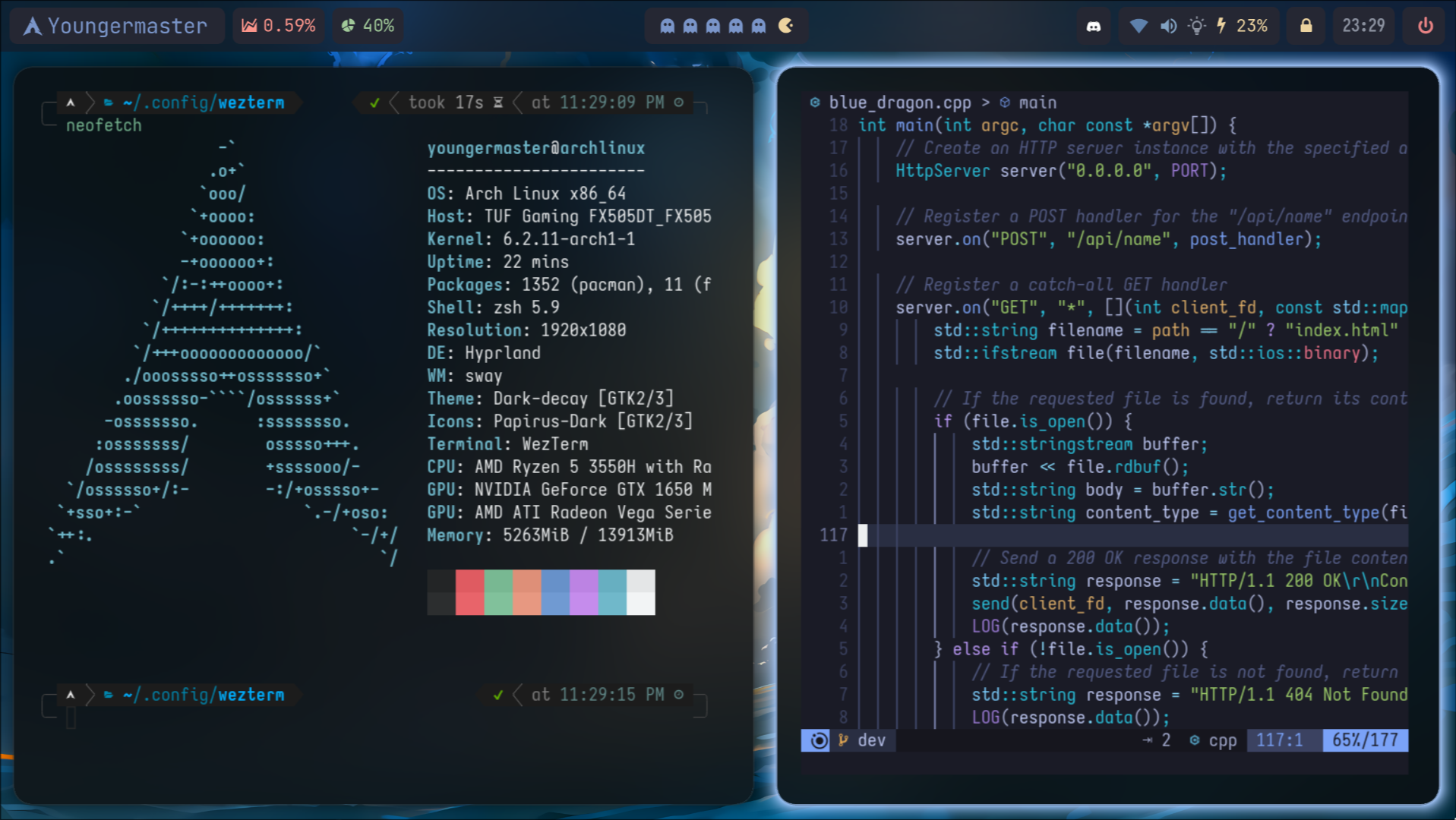1456x820 pixels.
Task: Click the red color block in neofetch palette
Action: (x=469, y=592)
